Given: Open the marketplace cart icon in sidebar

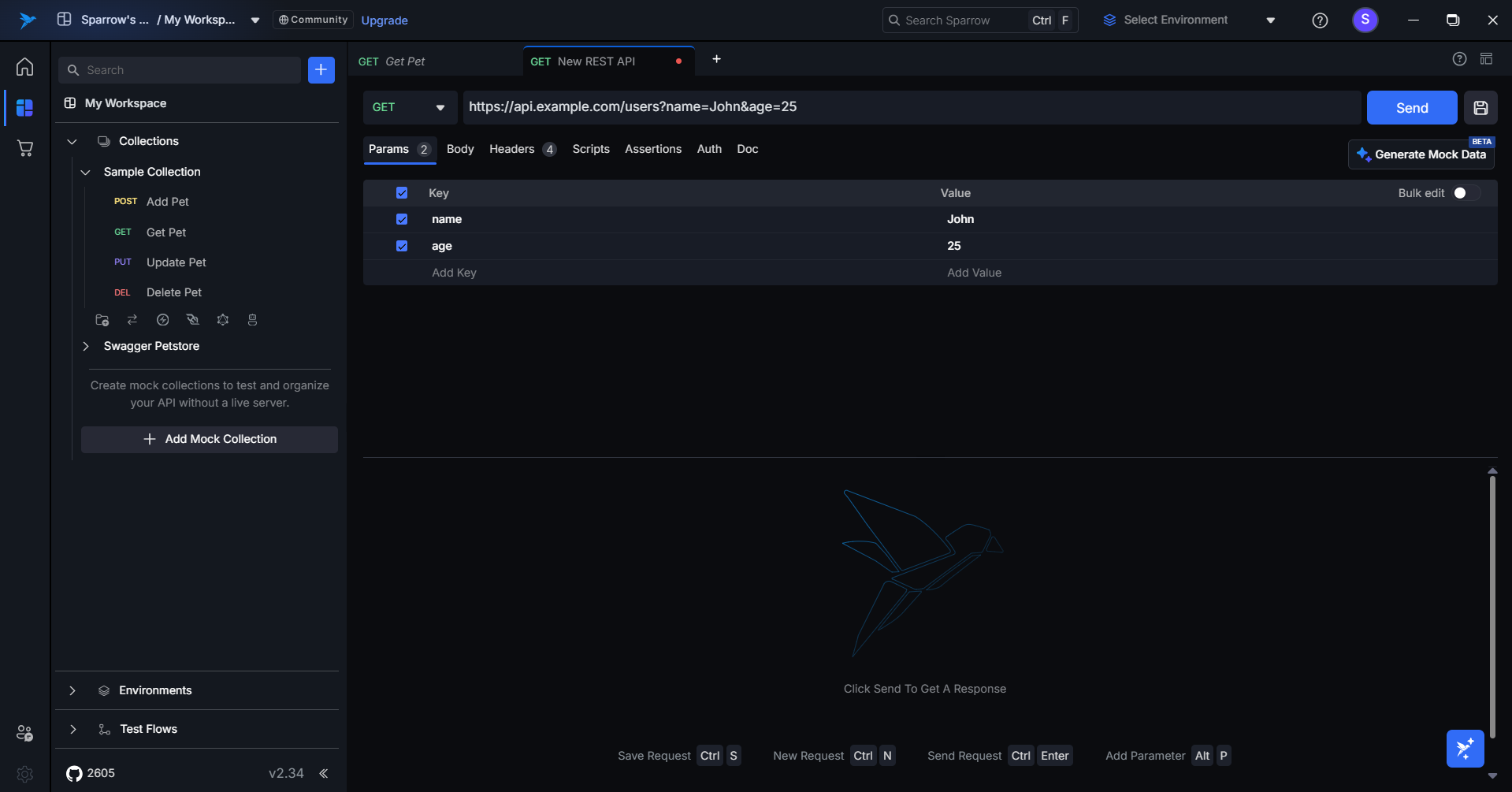Looking at the screenshot, I should click(x=25, y=148).
